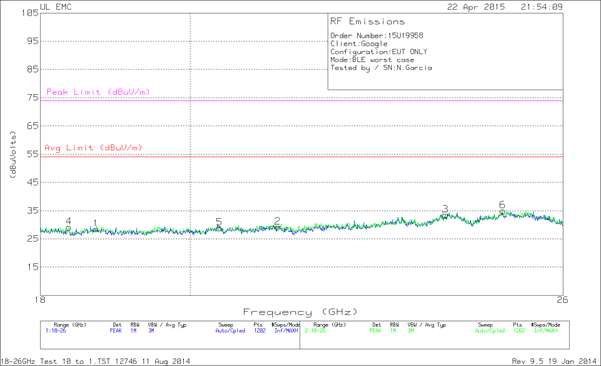
Task: Click the y-axis value 105
Action: coord(30,13)
